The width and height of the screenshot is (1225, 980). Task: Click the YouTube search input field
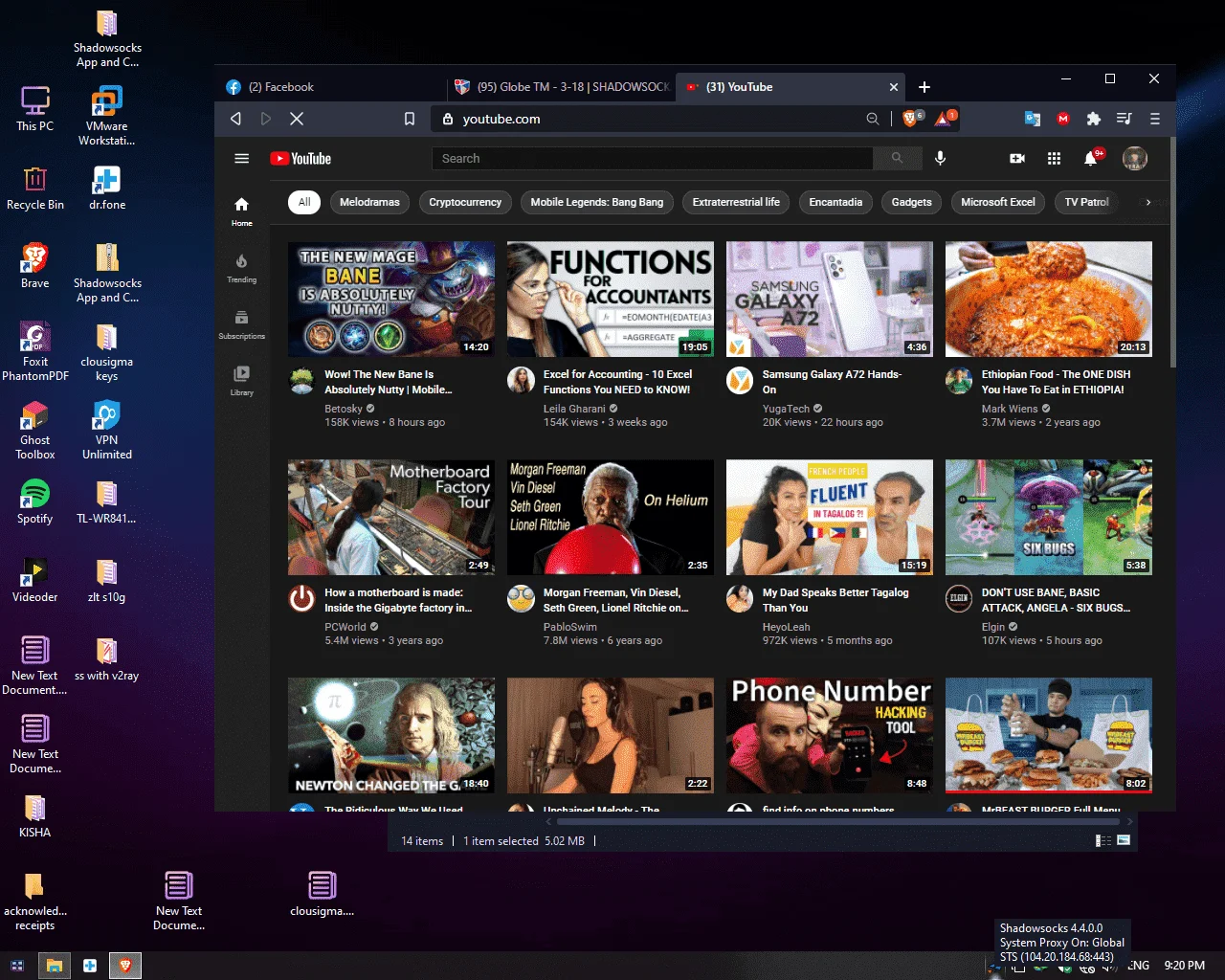(x=652, y=159)
